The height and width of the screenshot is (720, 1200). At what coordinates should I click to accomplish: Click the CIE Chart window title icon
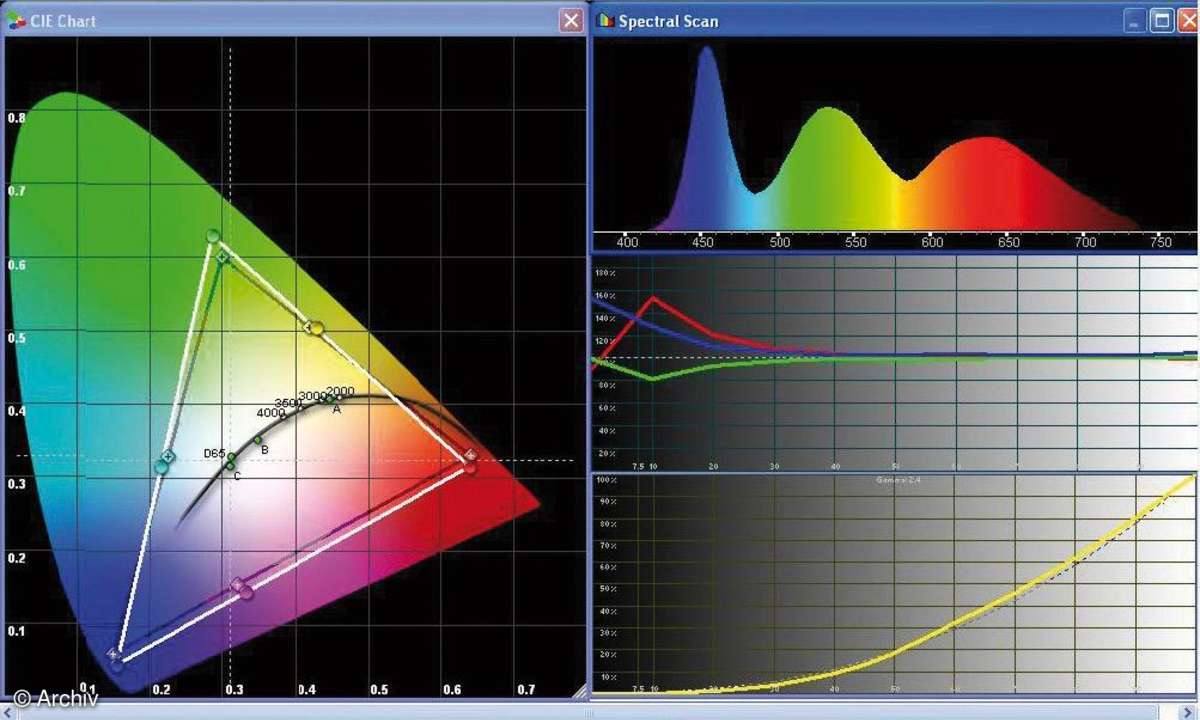17,21
